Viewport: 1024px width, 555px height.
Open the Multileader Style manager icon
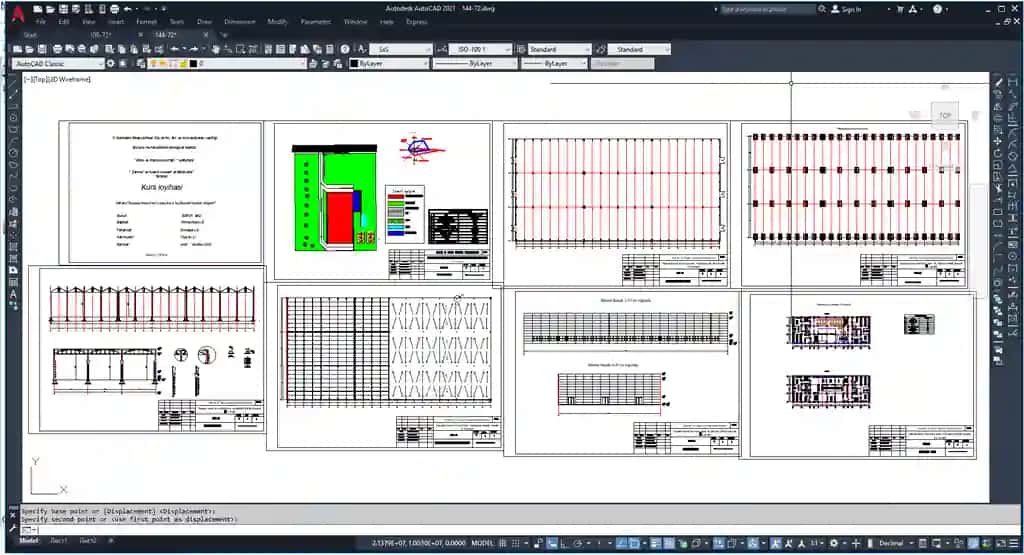pos(601,49)
